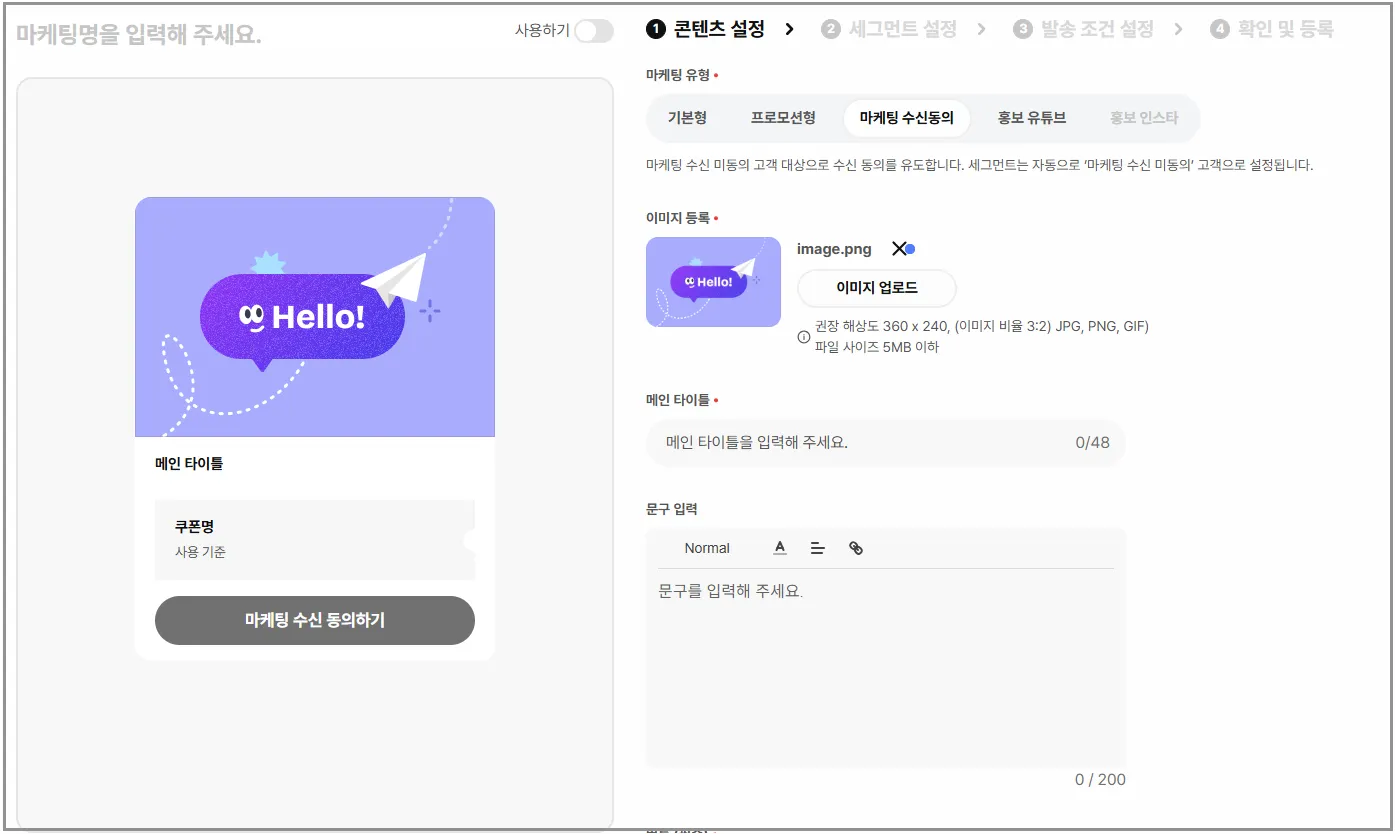Insert a link with the chain icon
This screenshot has height=834, width=1395.
(855, 548)
